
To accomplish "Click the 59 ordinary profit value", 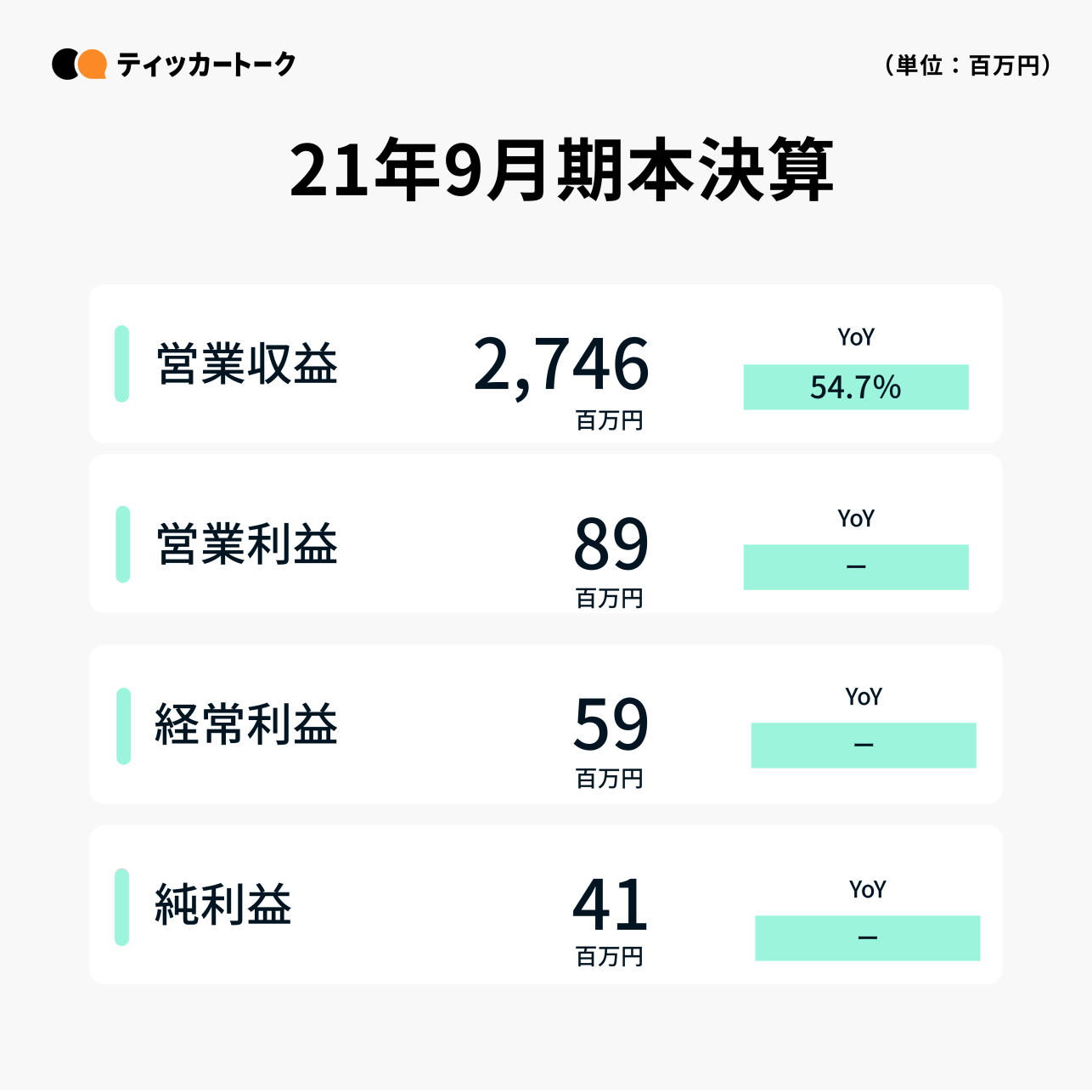I will pos(611,724).
